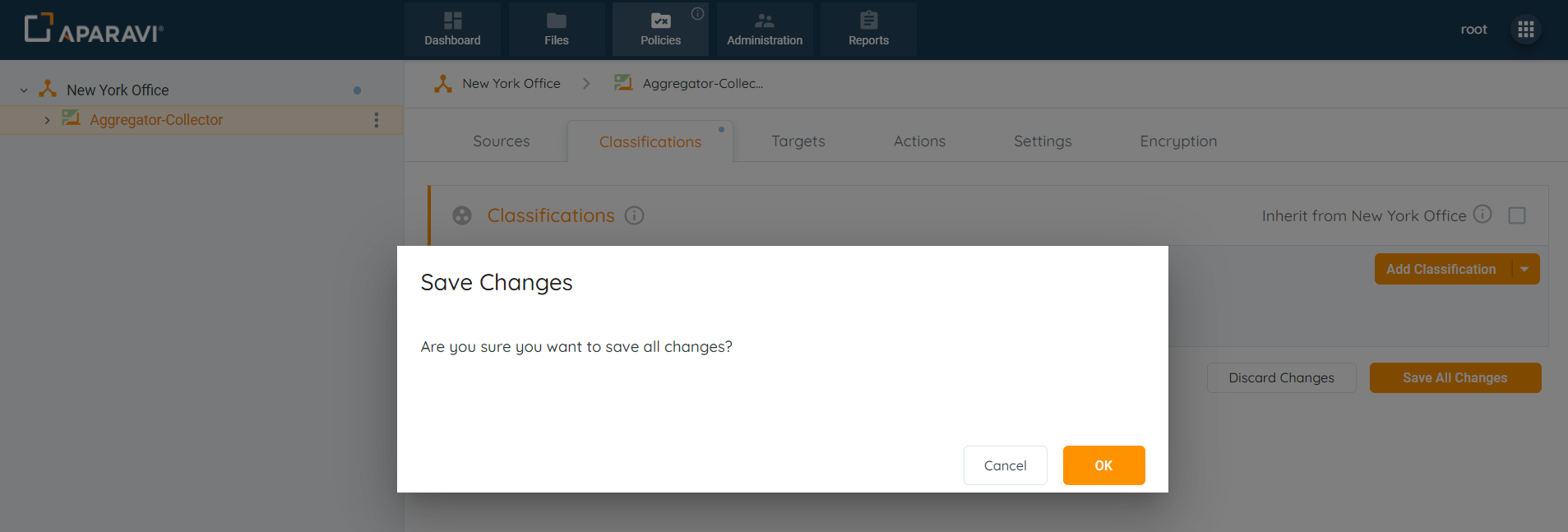Open the Dashboard view
1568x532 pixels.
(452, 29)
